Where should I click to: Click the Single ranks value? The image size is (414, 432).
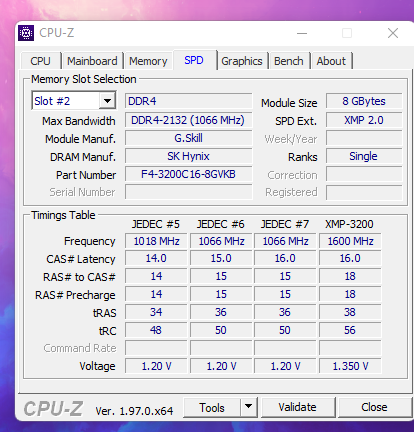point(364,156)
